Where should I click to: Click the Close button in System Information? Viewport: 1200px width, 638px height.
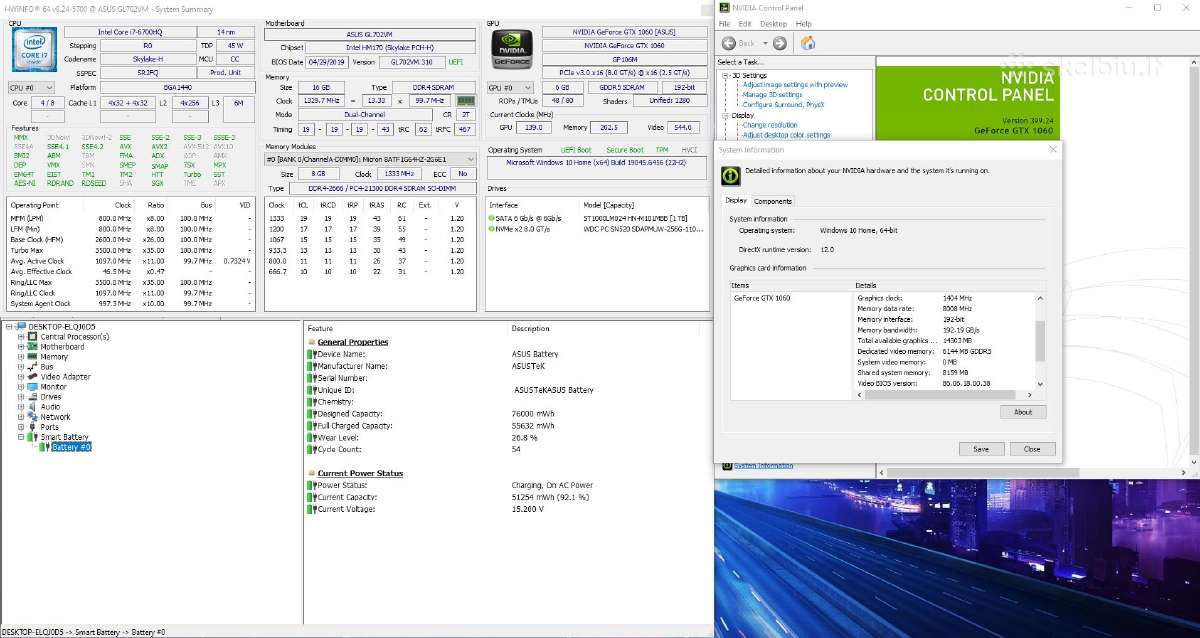pos(1032,449)
